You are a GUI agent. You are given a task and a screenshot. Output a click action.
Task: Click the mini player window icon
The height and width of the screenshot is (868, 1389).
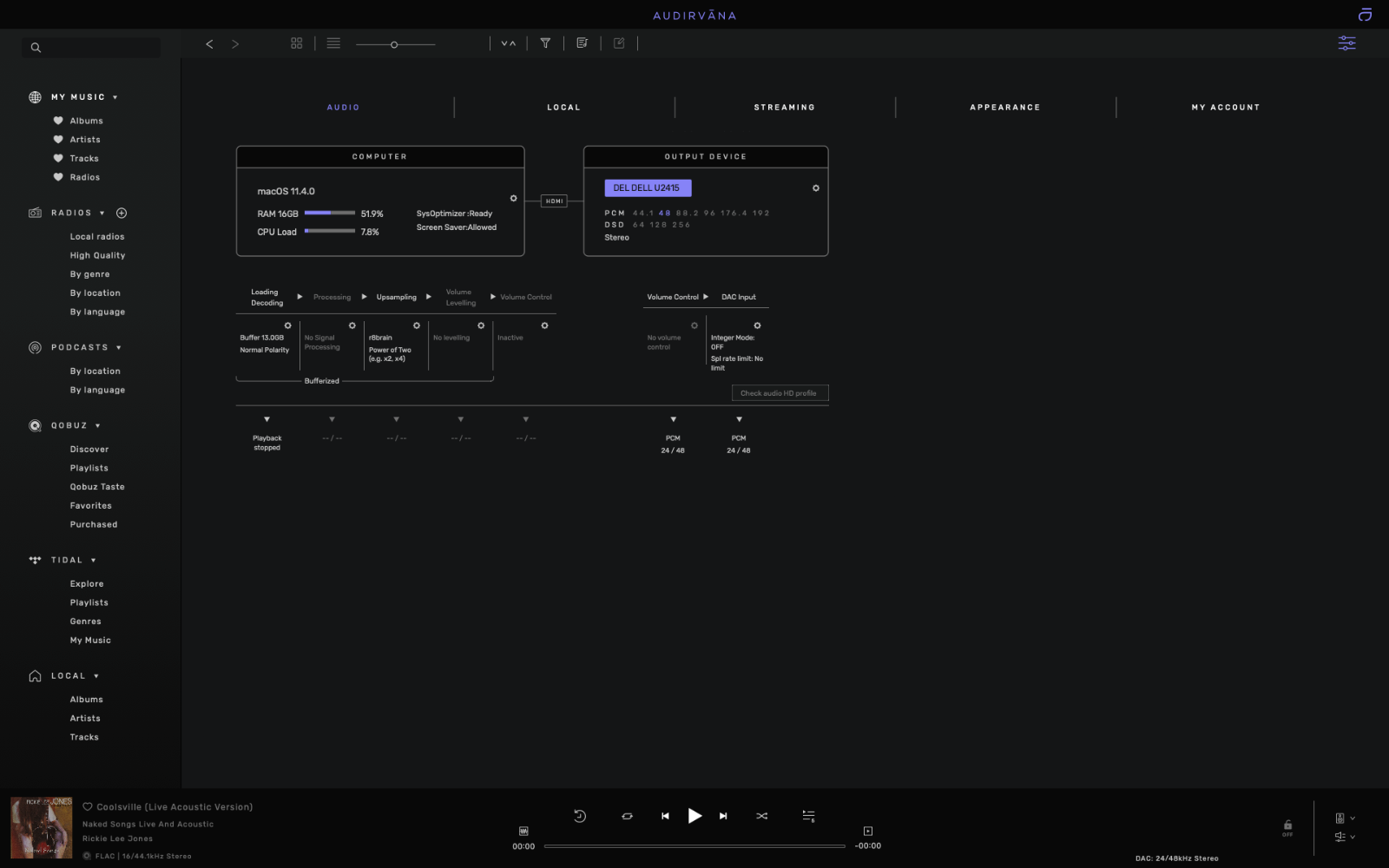click(1365, 15)
